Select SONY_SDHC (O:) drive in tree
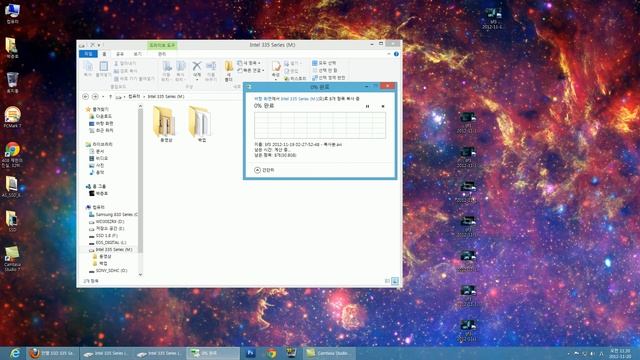This screenshot has height=360, width=640. (108, 271)
